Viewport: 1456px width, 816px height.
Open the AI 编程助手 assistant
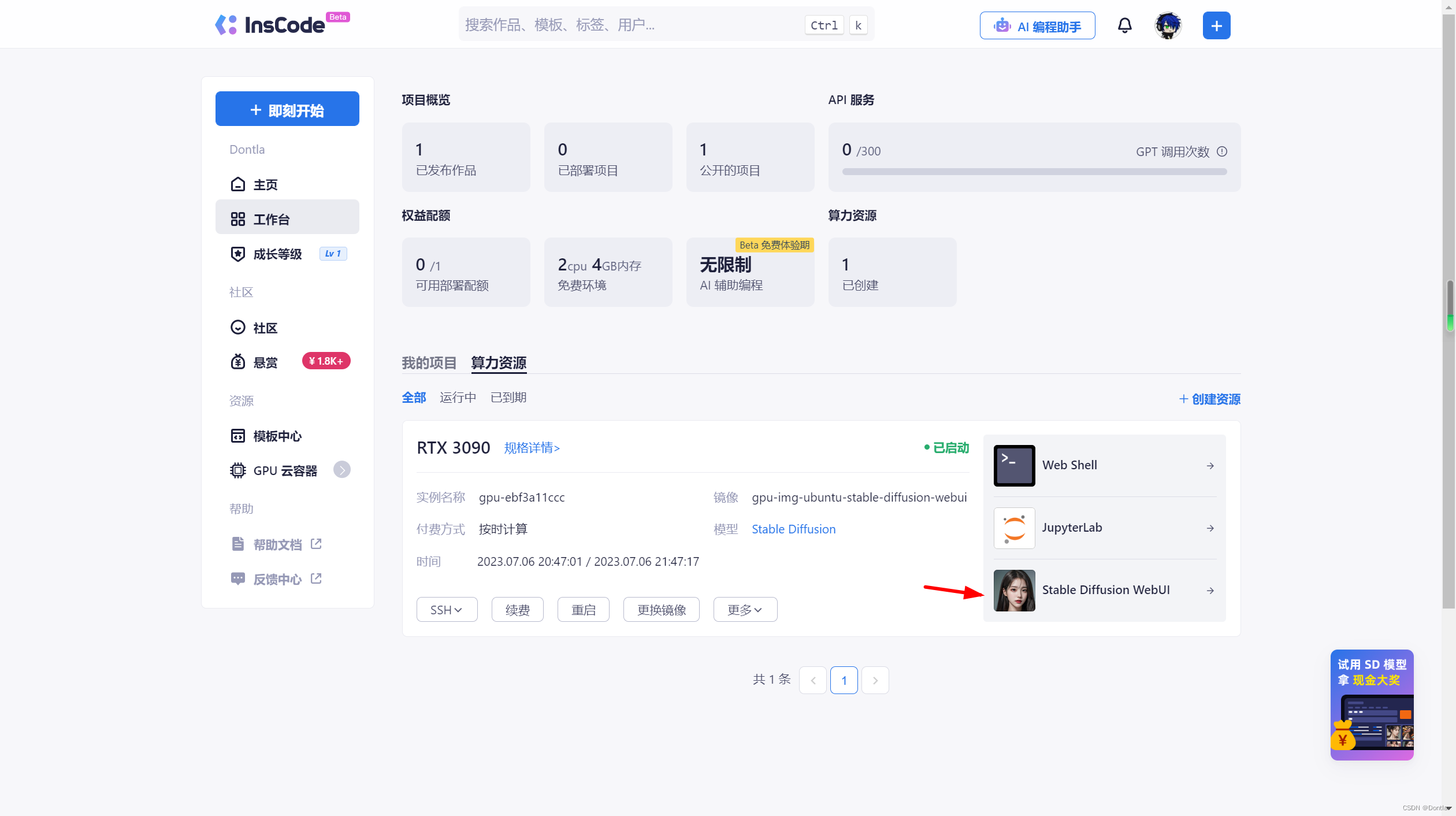click(1037, 25)
